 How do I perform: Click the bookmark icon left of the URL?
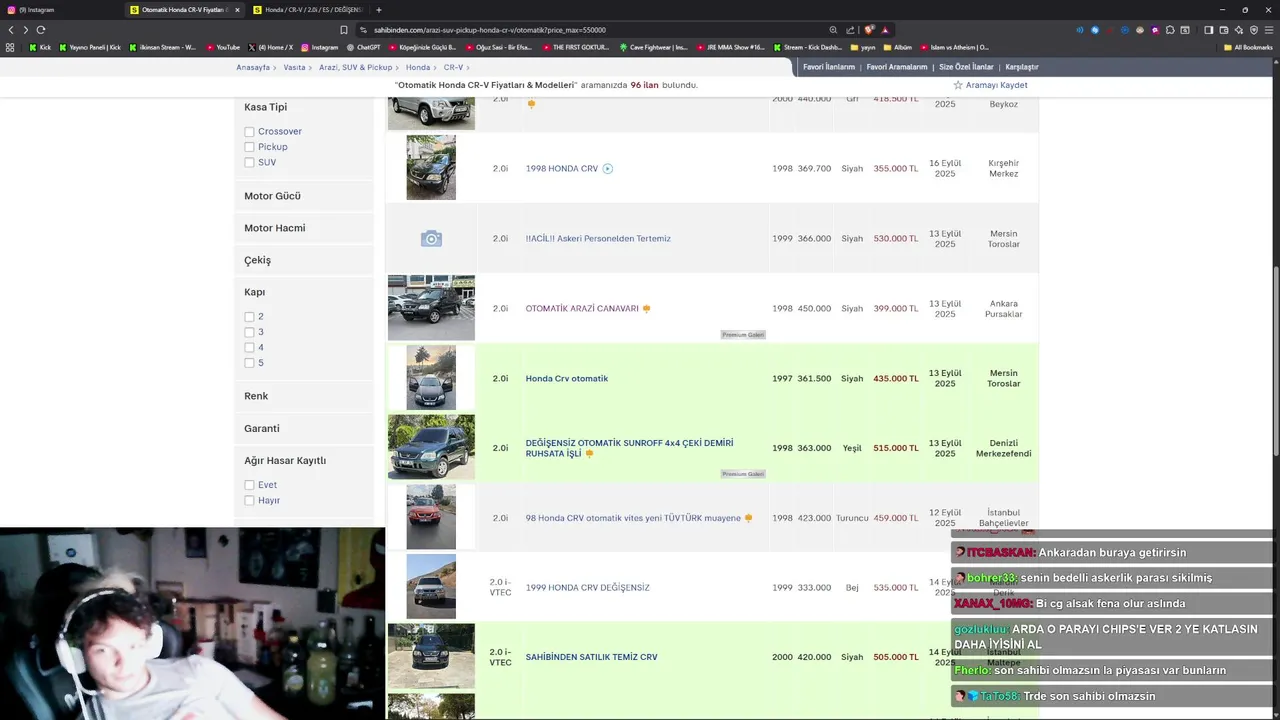(344, 30)
